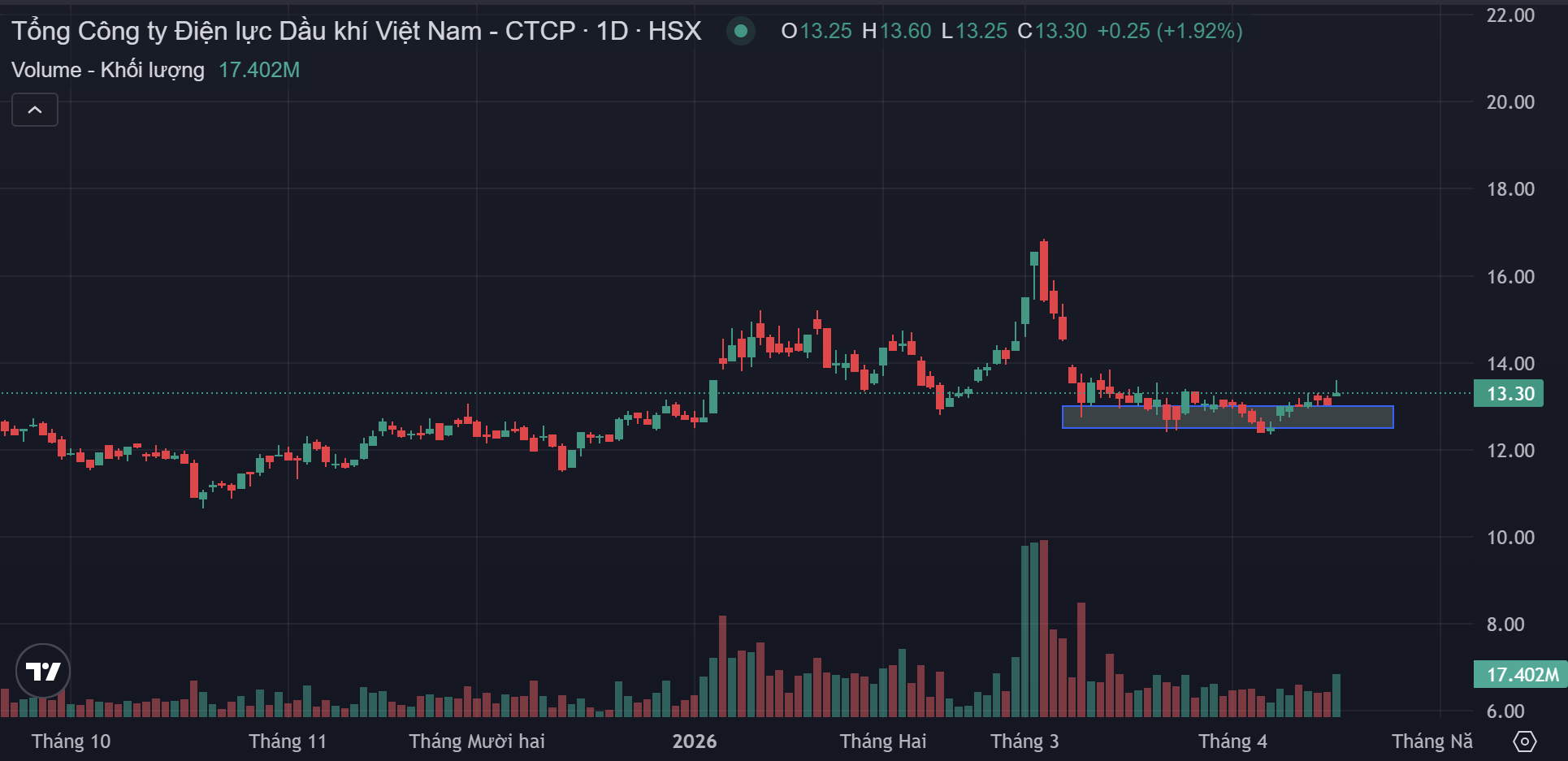
Task: Click the 2026 label on time axis
Action: [694, 742]
